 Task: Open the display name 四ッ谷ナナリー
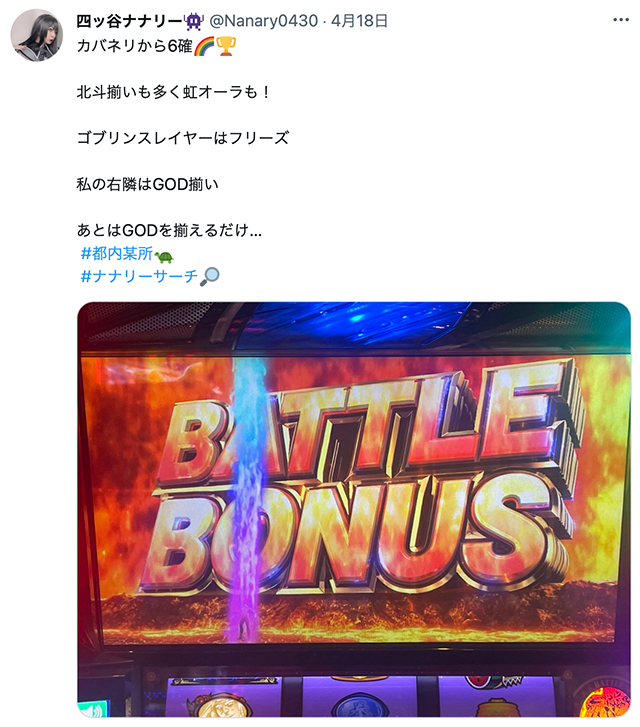129,21
